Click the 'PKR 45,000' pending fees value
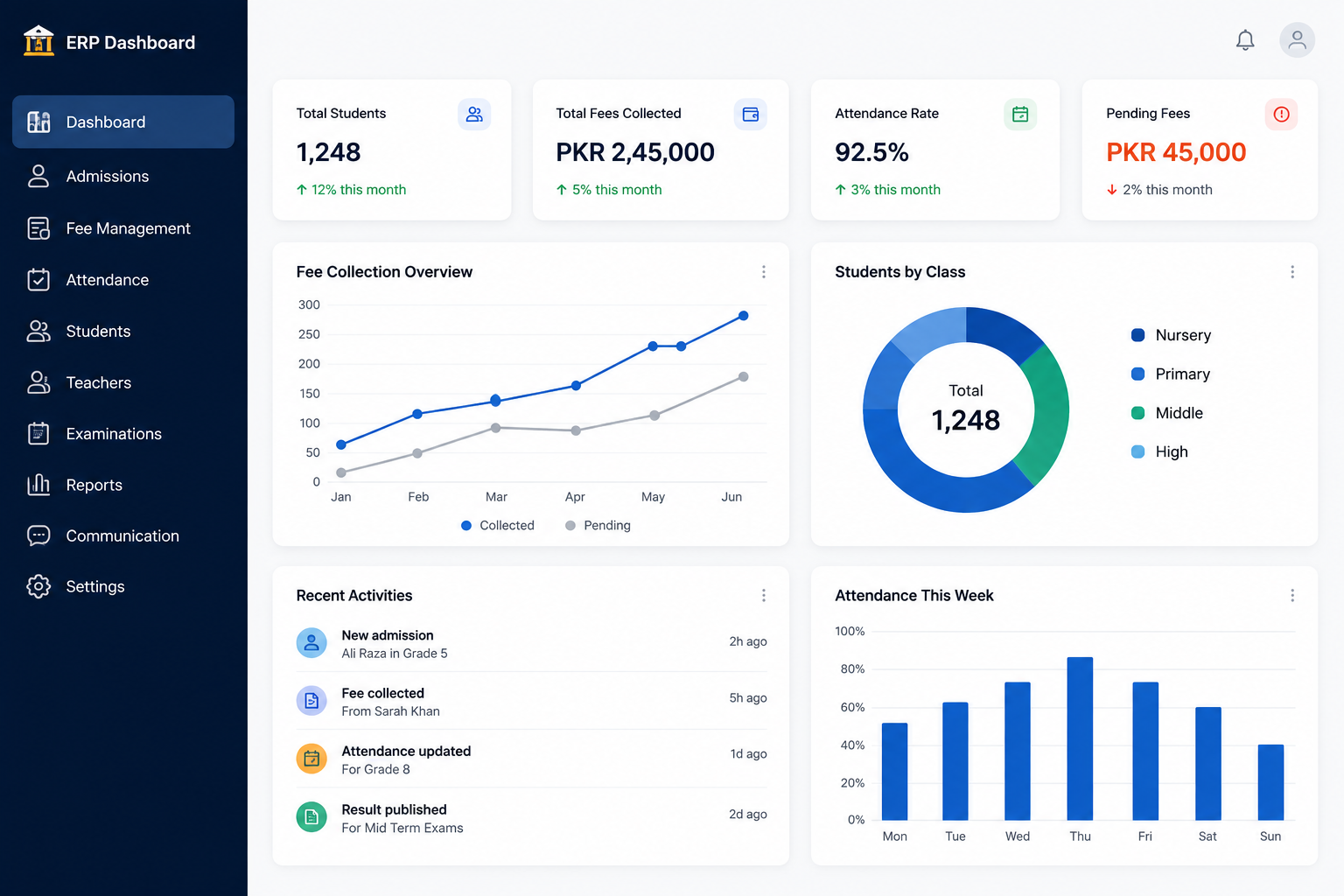Image resolution: width=1344 pixels, height=896 pixels. tap(1176, 152)
